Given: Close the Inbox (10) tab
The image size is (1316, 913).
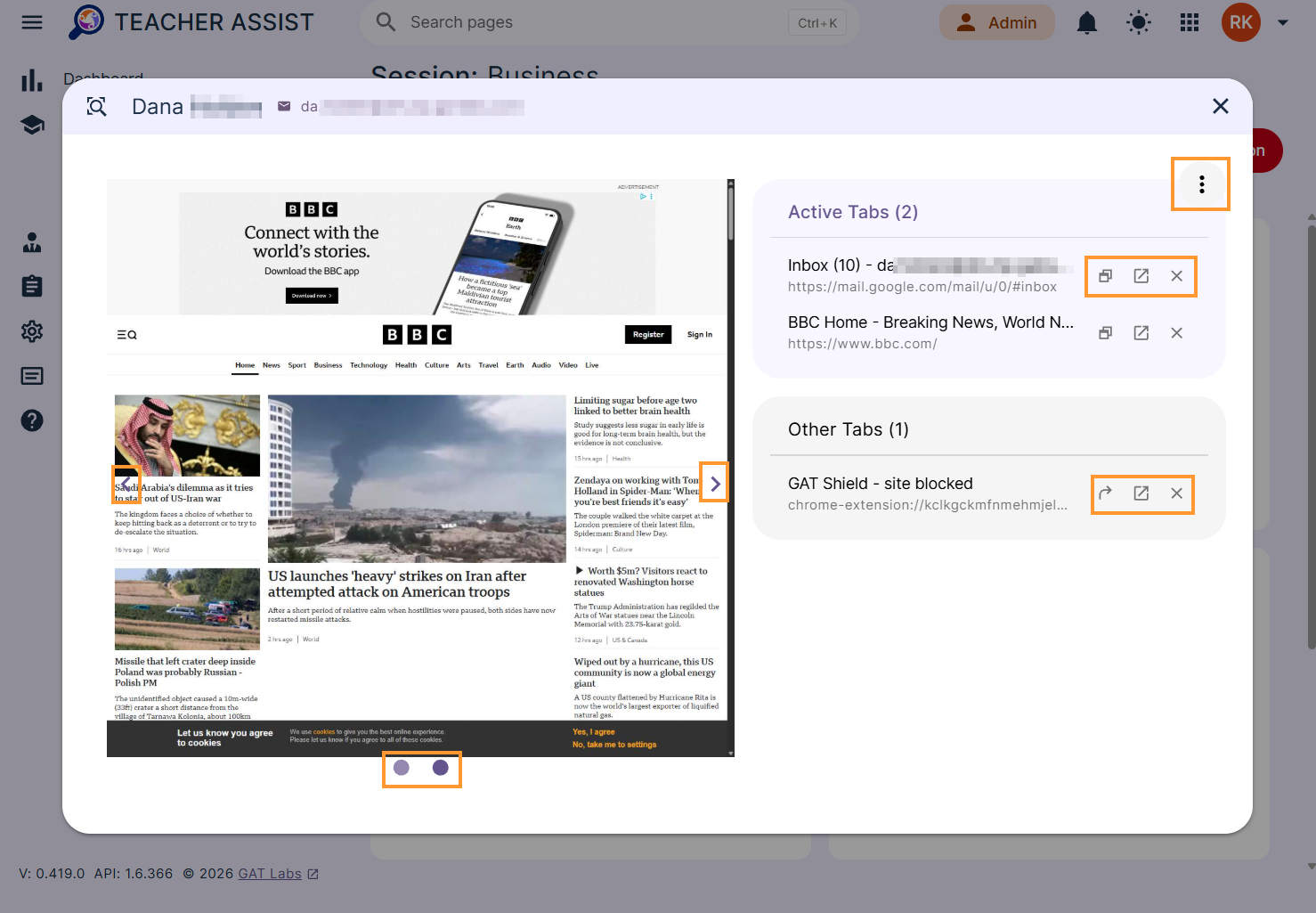Looking at the screenshot, I should (1176, 276).
